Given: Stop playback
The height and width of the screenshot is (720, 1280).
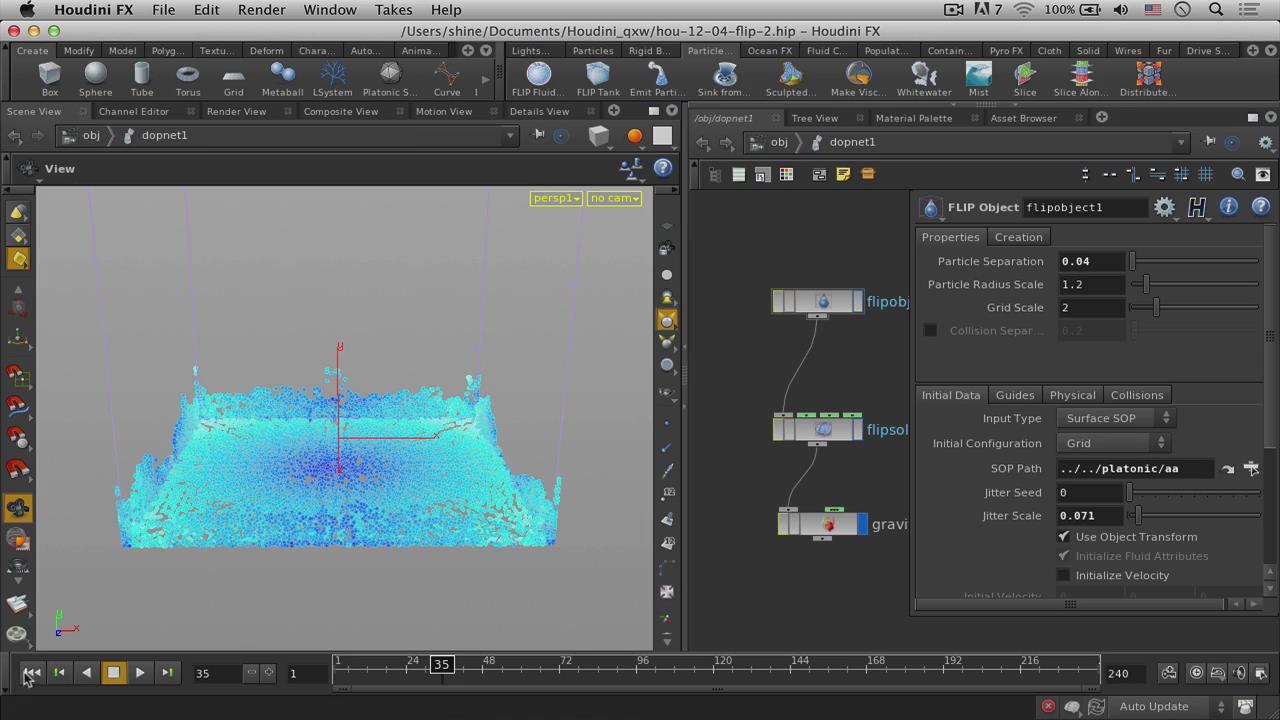Looking at the screenshot, I should [x=113, y=673].
